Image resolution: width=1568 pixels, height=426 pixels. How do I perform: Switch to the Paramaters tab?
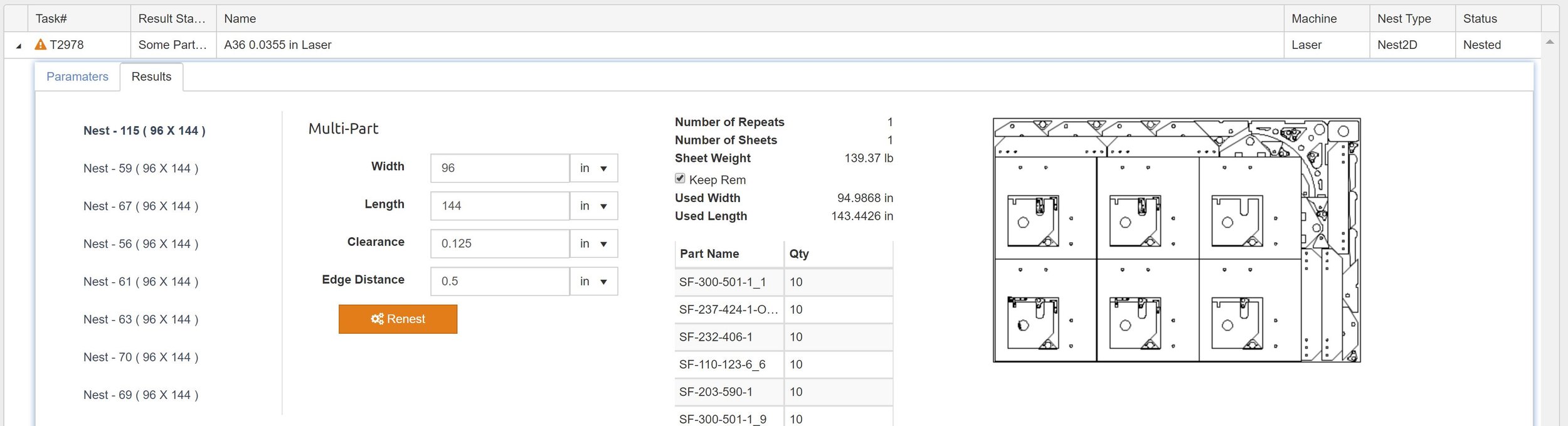(77, 77)
